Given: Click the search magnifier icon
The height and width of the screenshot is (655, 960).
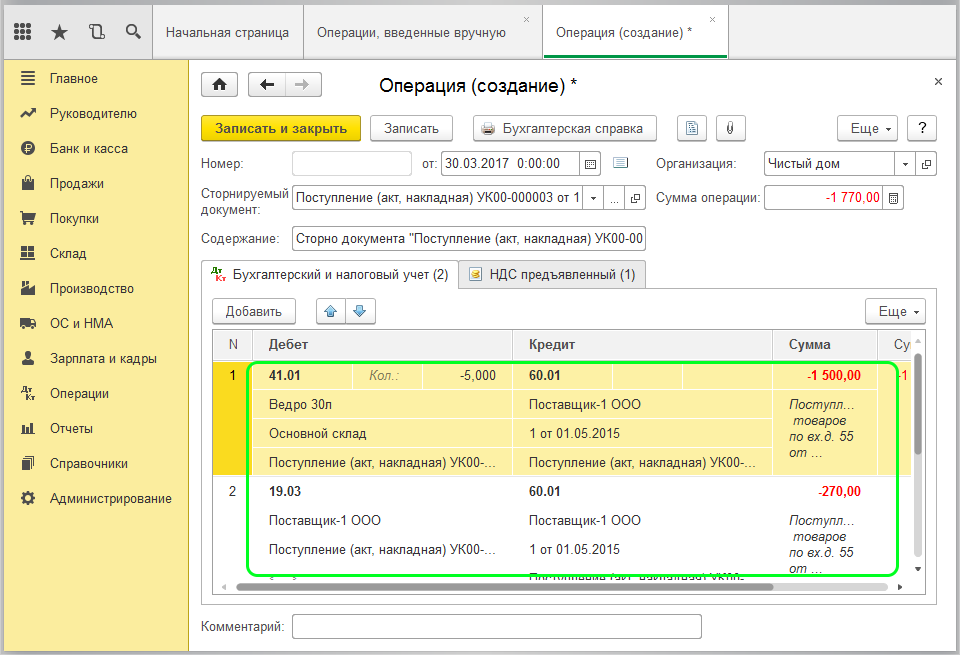Looking at the screenshot, I should [133, 32].
